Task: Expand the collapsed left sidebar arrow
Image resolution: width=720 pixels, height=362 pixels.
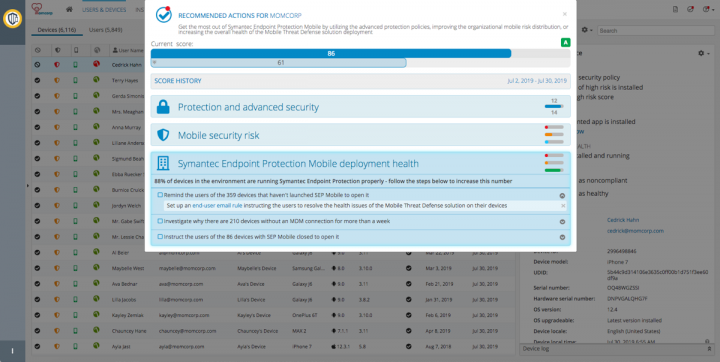Action: click(27, 186)
